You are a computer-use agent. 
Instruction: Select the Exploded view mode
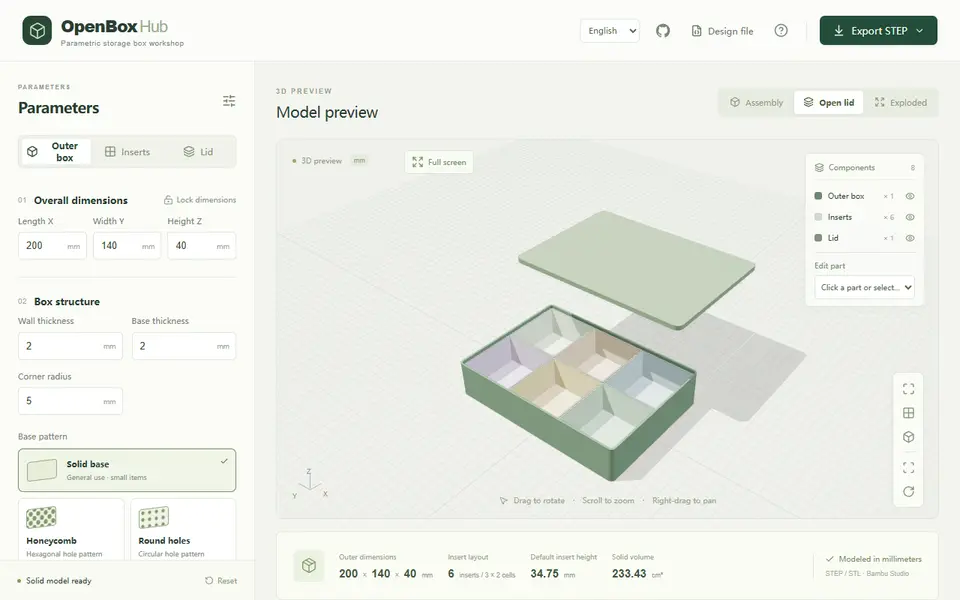901,102
